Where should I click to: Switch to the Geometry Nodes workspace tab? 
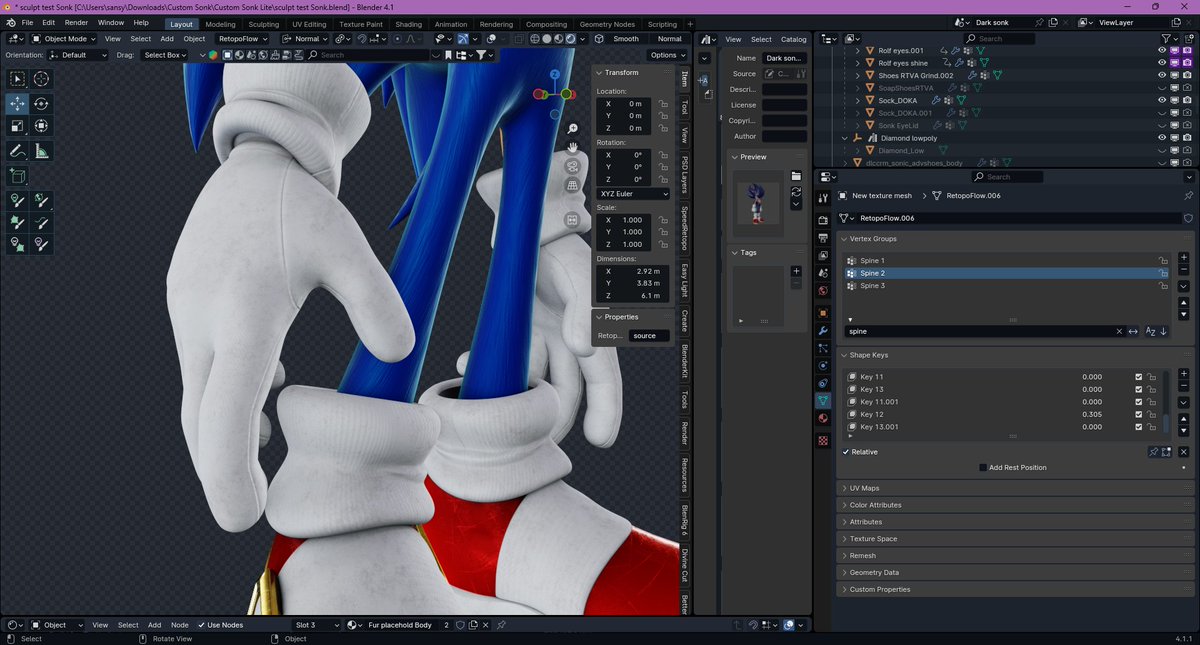(x=608, y=24)
